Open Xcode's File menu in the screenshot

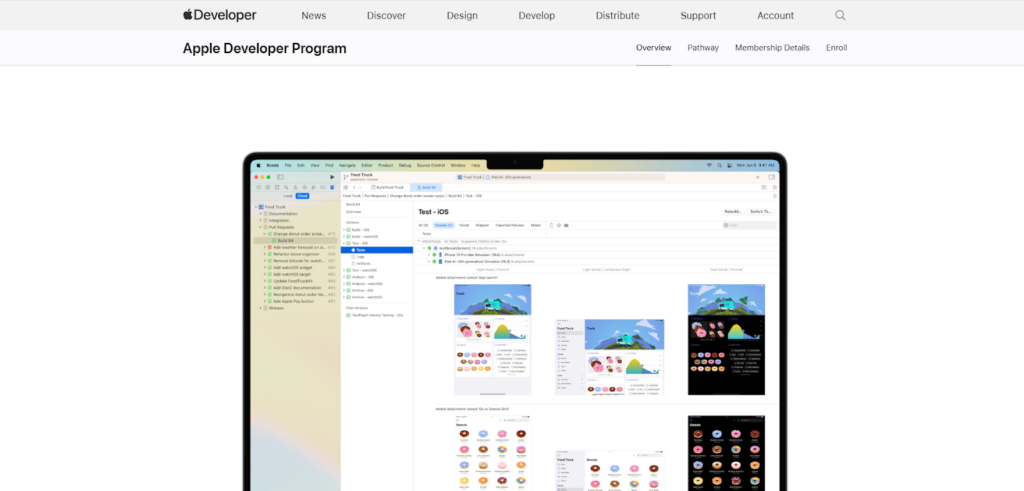click(x=288, y=165)
